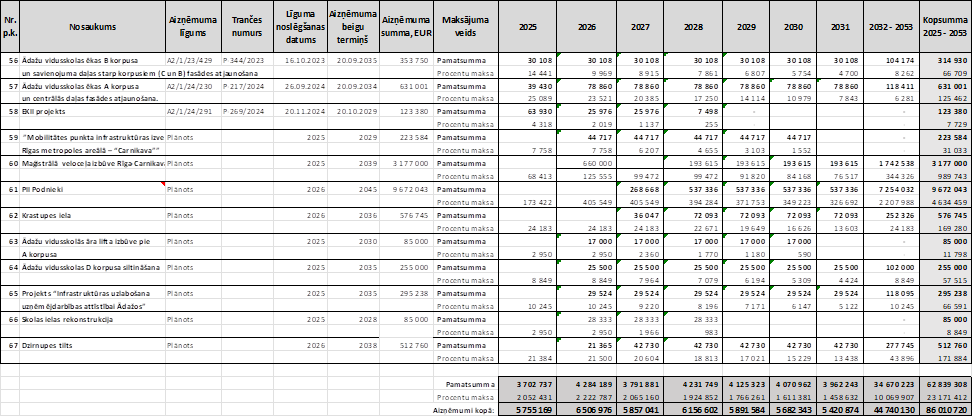Viewport: 973px width, 417px height.
Task: Select the Maksājuma veids header cell
Action: click(x=461, y=25)
